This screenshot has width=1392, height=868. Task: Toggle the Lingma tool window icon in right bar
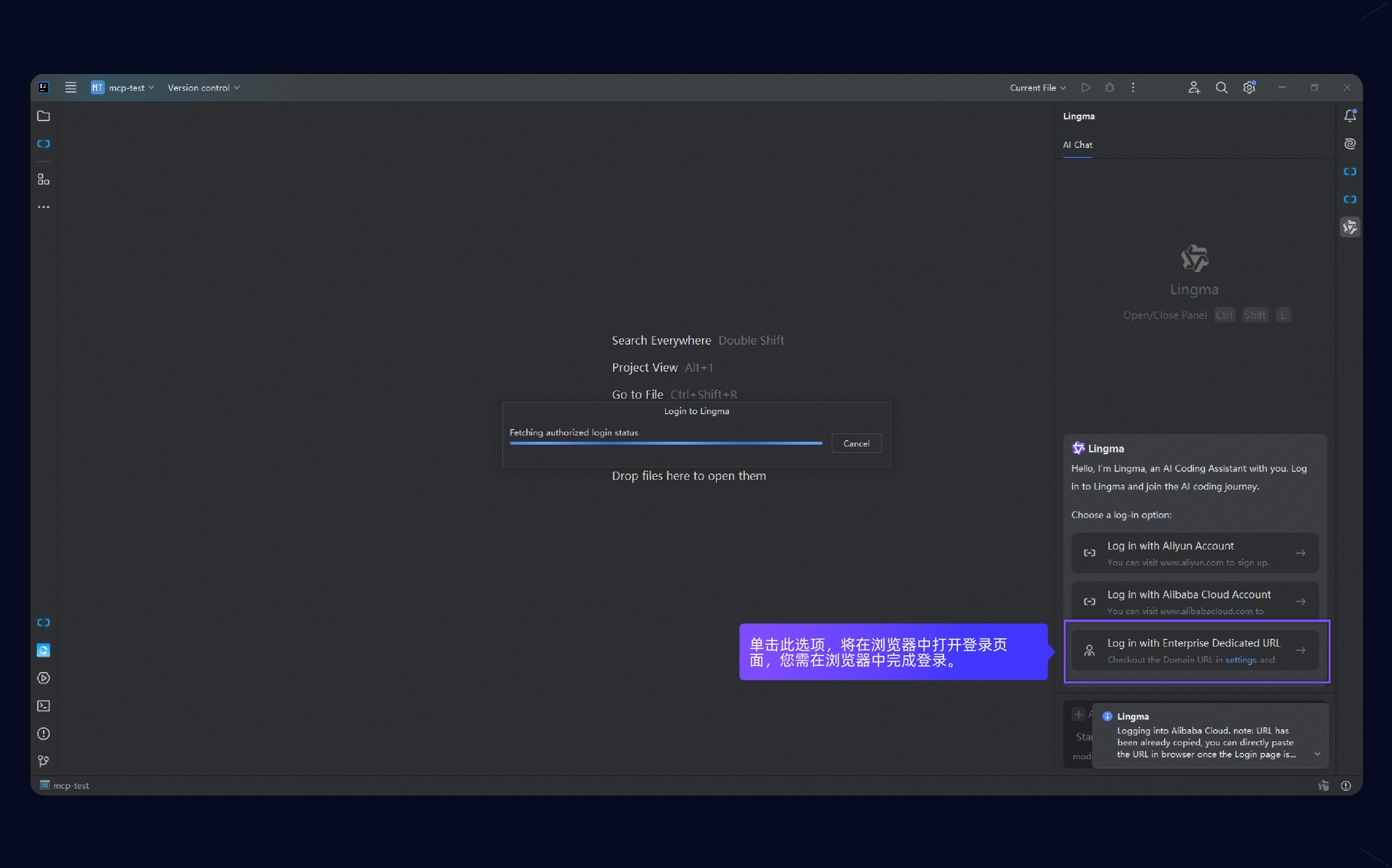click(1350, 227)
